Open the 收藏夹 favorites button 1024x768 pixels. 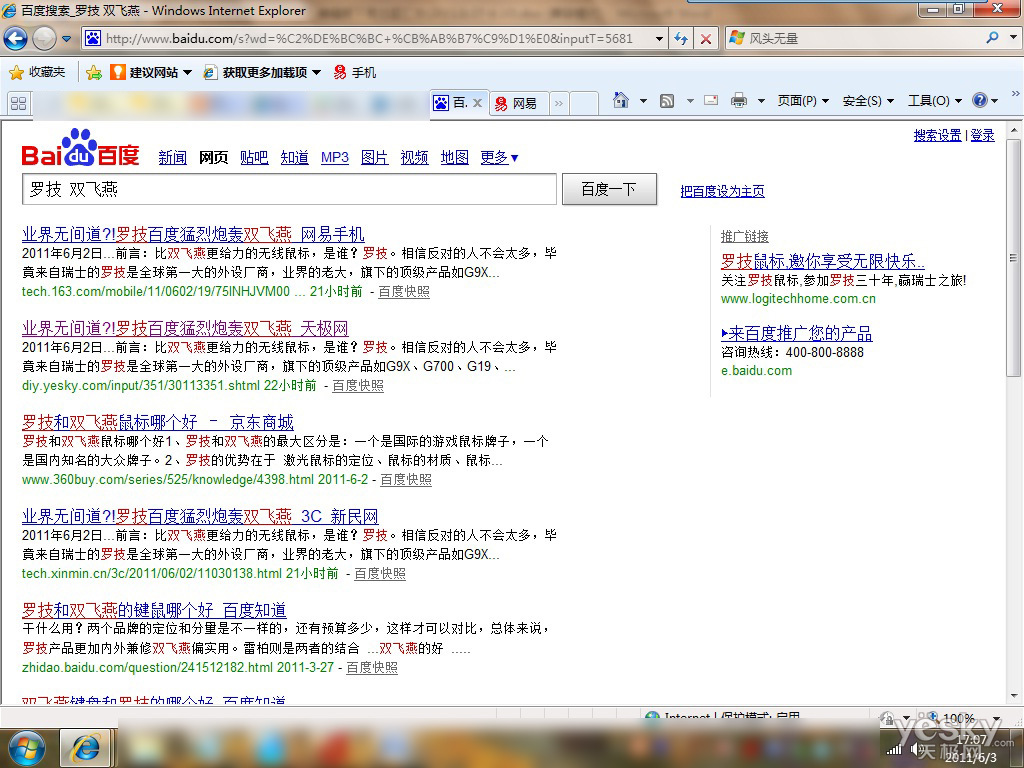tap(37, 72)
